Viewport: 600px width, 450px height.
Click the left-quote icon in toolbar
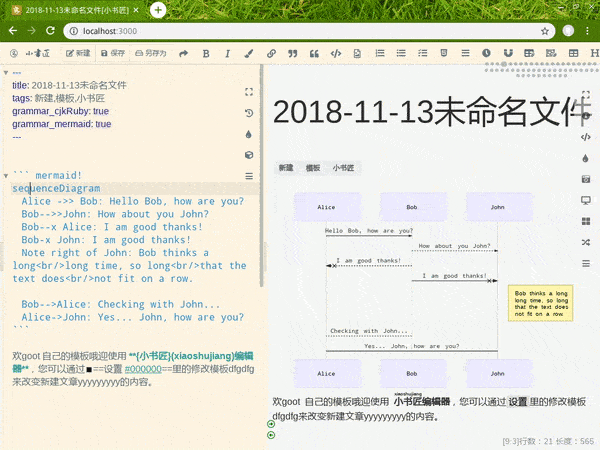[314, 54]
